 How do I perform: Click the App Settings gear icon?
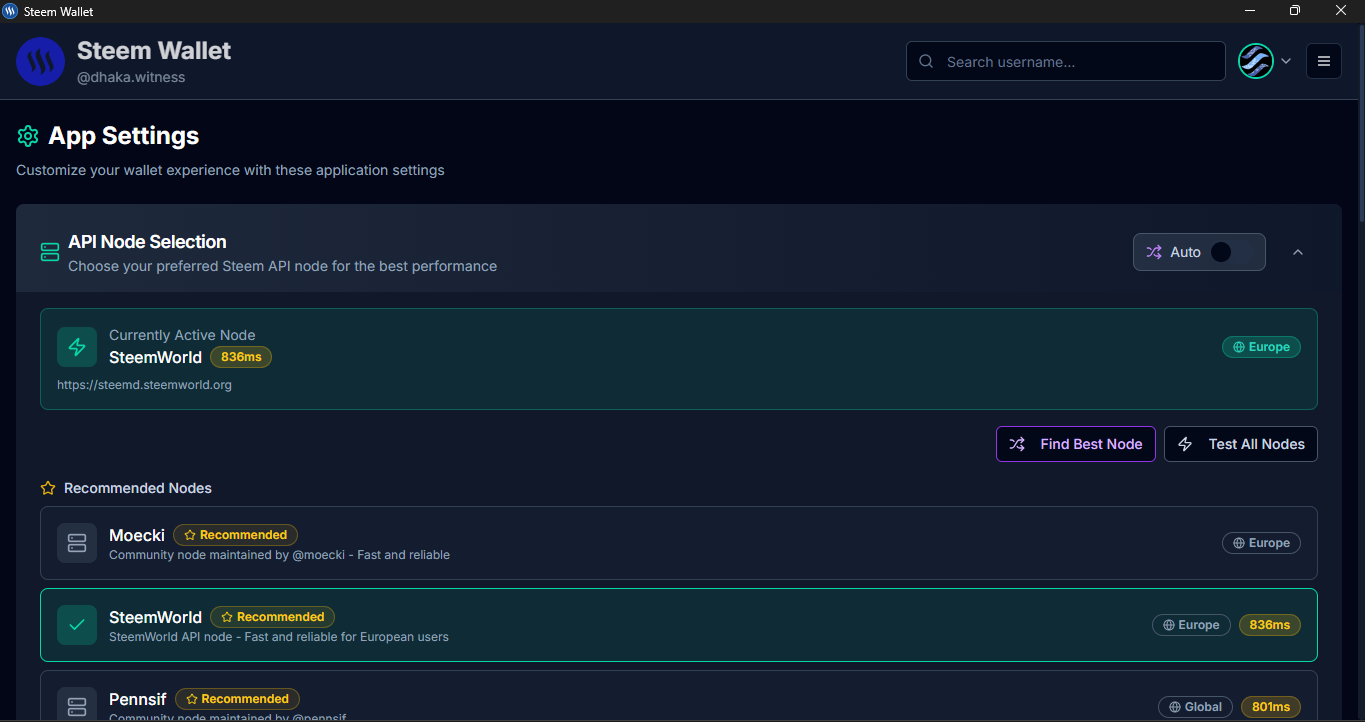[28, 136]
